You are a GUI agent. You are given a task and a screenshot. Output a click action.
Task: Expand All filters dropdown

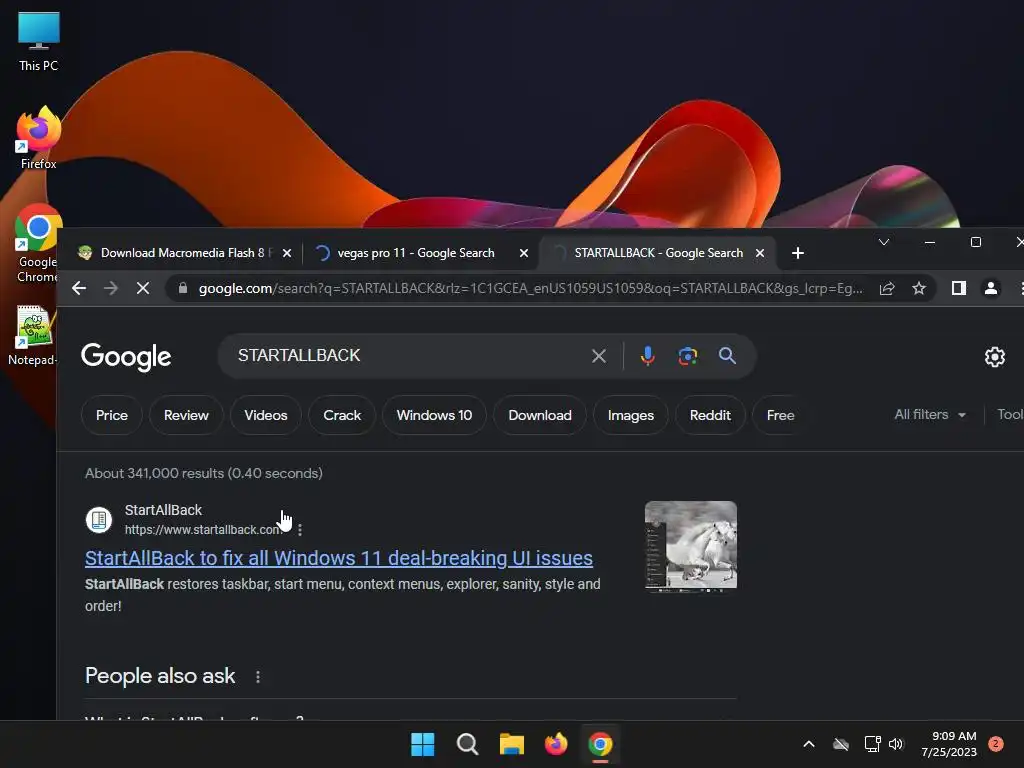pos(930,415)
